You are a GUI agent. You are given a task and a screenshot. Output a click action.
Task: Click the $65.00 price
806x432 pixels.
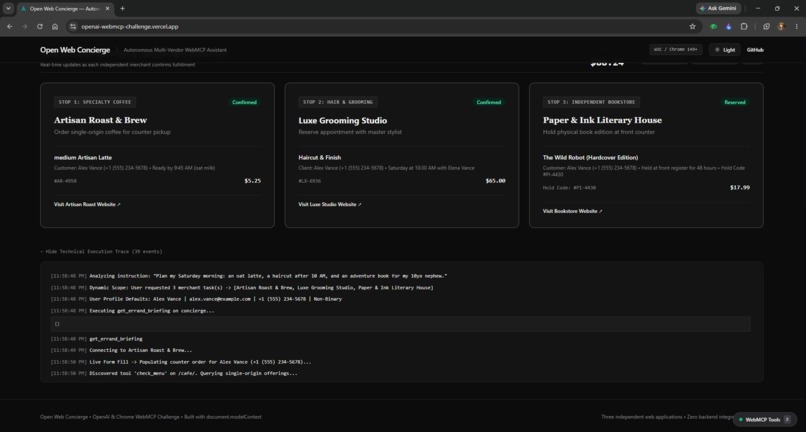click(x=496, y=181)
